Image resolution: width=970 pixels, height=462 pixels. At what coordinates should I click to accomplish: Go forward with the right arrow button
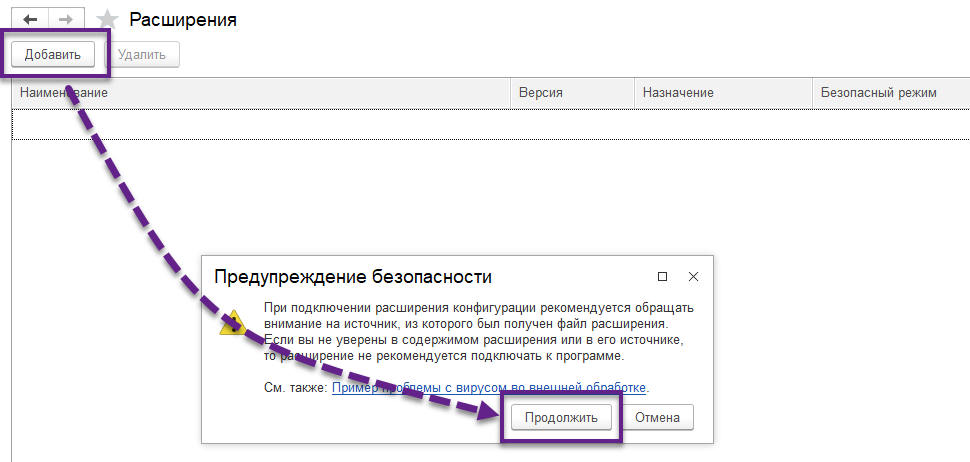(x=66, y=19)
